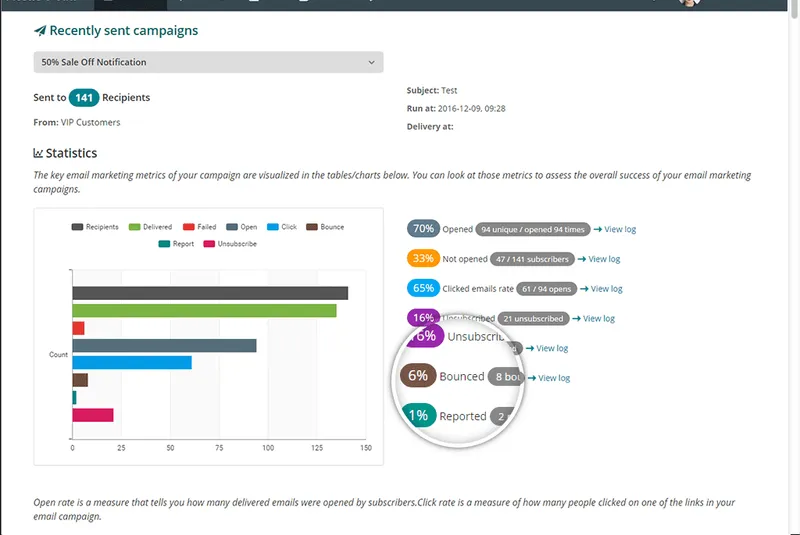This screenshot has width=800, height=535.
Task: Toggle the Click legend item
Action: click(x=282, y=227)
